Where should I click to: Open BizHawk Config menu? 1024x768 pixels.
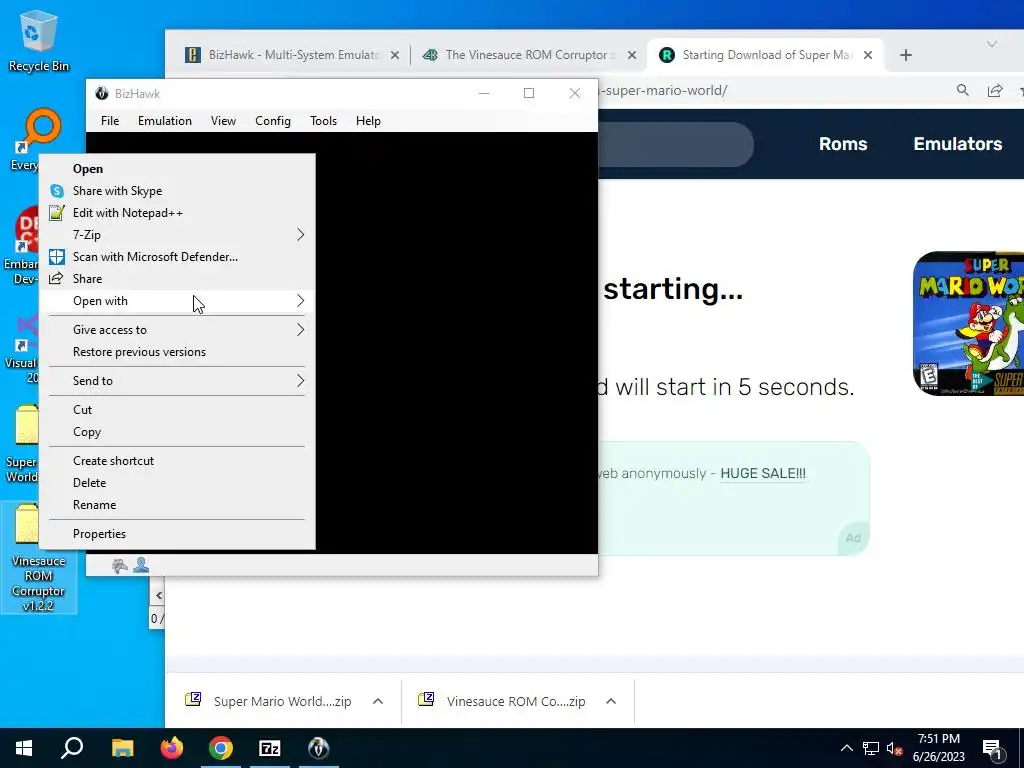(x=272, y=121)
